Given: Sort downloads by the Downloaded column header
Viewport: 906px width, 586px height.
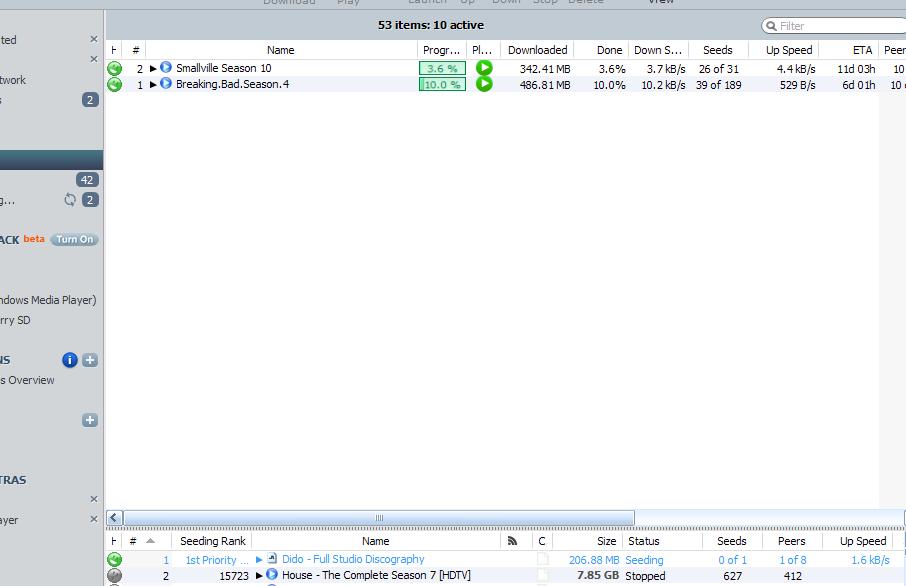Looking at the screenshot, I should tap(537, 50).
